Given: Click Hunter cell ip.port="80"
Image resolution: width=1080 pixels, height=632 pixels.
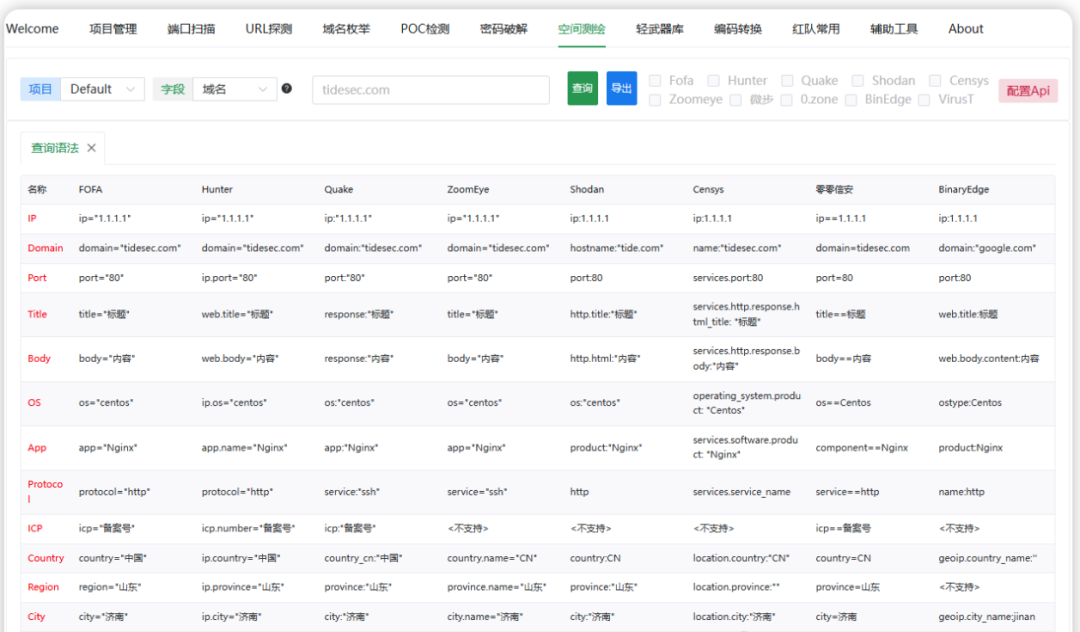Looking at the screenshot, I should click(x=229, y=277).
